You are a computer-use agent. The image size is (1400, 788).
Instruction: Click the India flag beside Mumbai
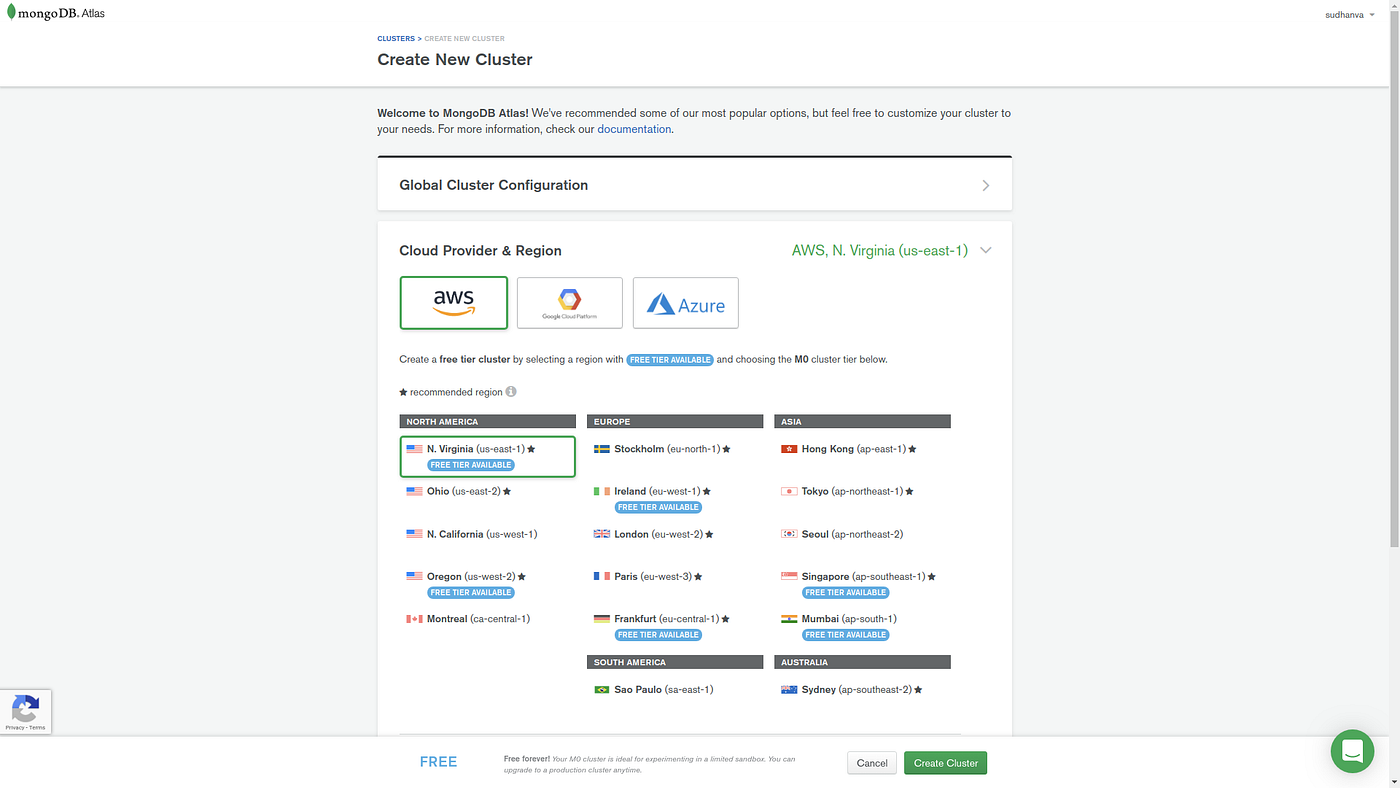coord(788,618)
